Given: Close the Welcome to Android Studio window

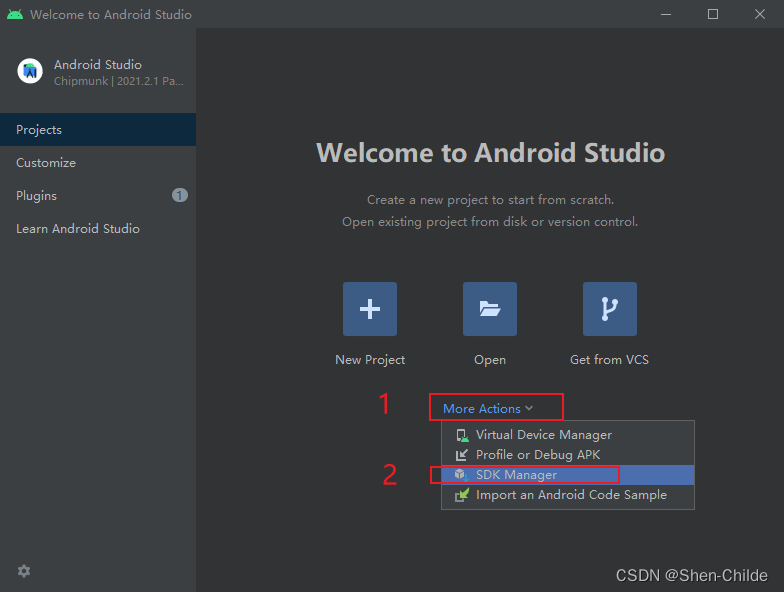Looking at the screenshot, I should [x=760, y=14].
